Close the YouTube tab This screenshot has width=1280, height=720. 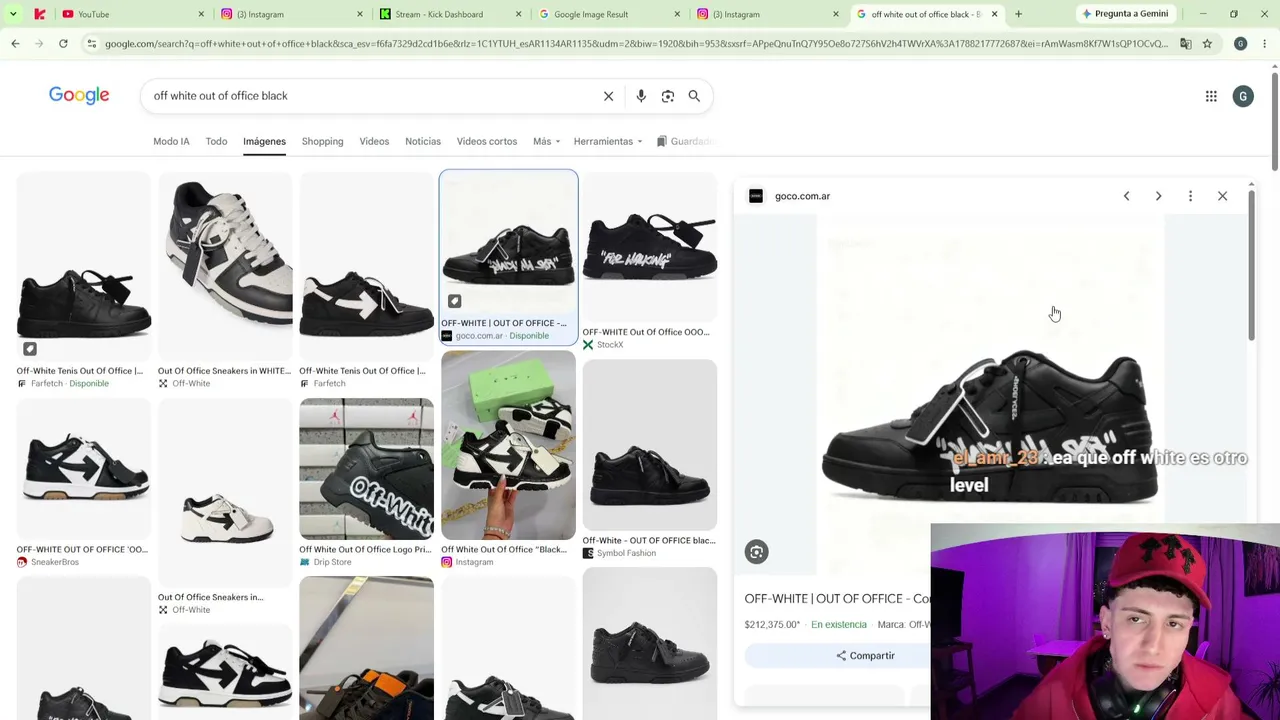201,14
